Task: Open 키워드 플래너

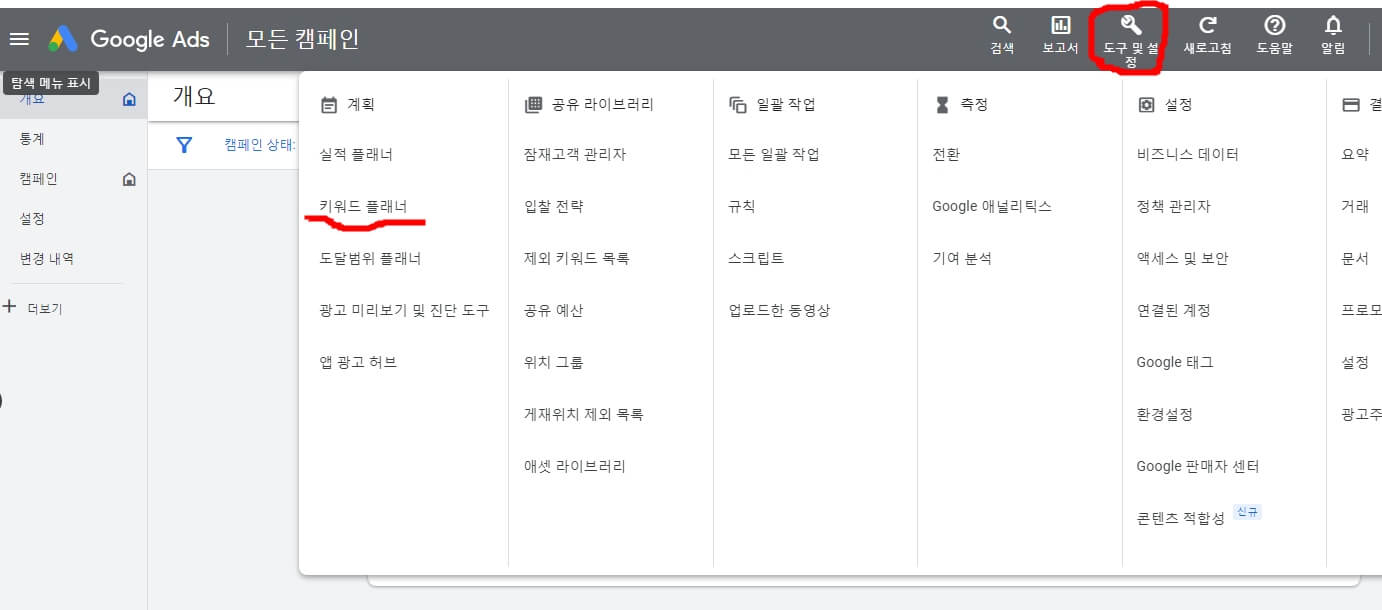Action: [x=363, y=207]
